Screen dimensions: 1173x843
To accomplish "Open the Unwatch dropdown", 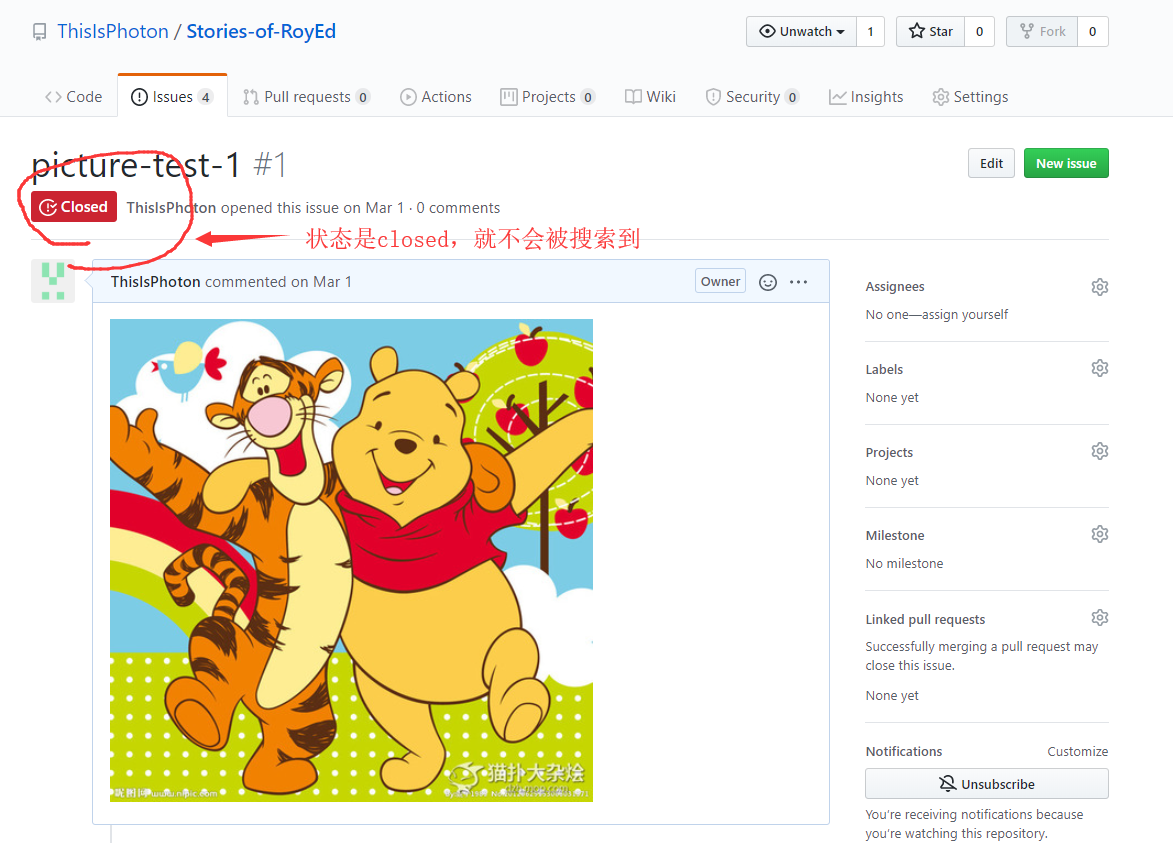I will 801,31.
